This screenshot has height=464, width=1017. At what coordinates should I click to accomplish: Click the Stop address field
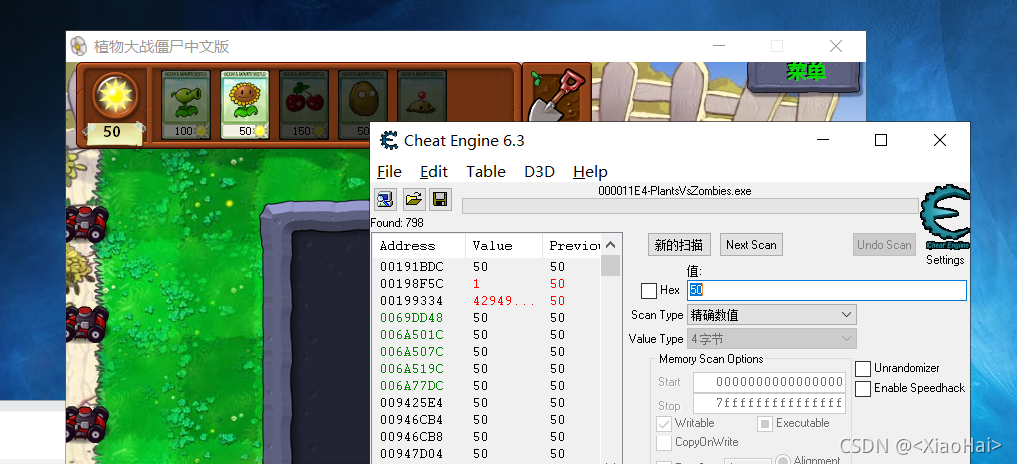coord(769,404)
